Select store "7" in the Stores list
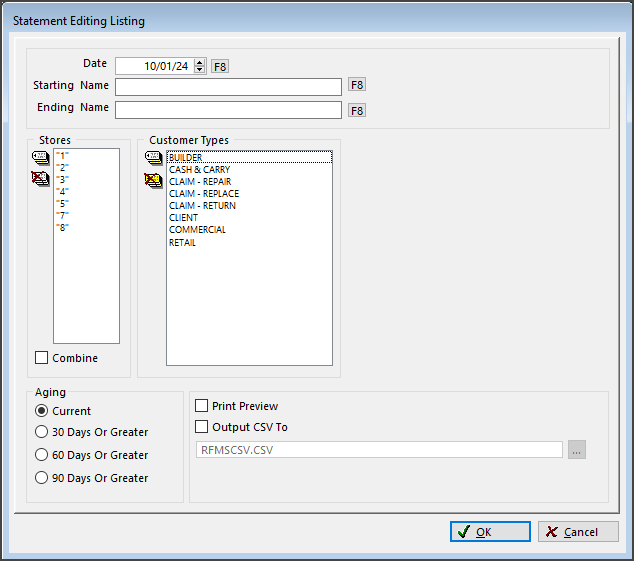The width and height of the screenshot is (634, 561). click(87, 216)
